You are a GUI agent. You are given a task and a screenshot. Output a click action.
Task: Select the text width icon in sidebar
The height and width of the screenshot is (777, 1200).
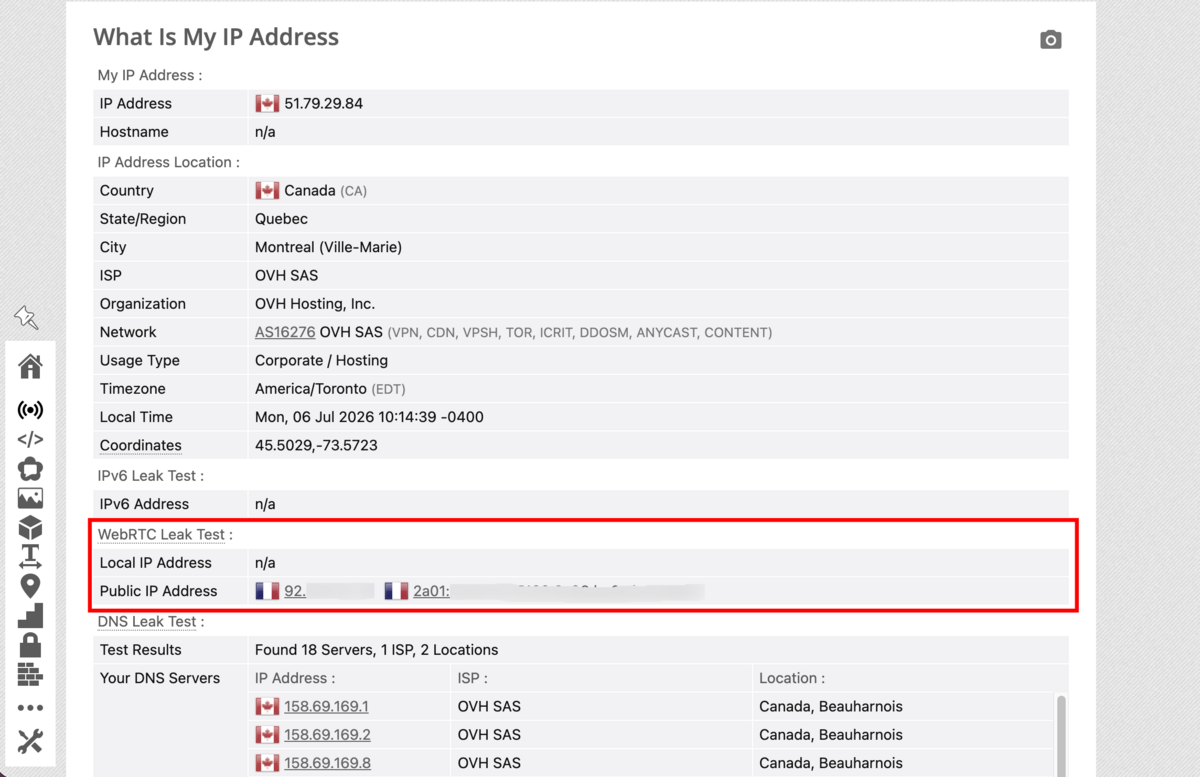[30, 557]
